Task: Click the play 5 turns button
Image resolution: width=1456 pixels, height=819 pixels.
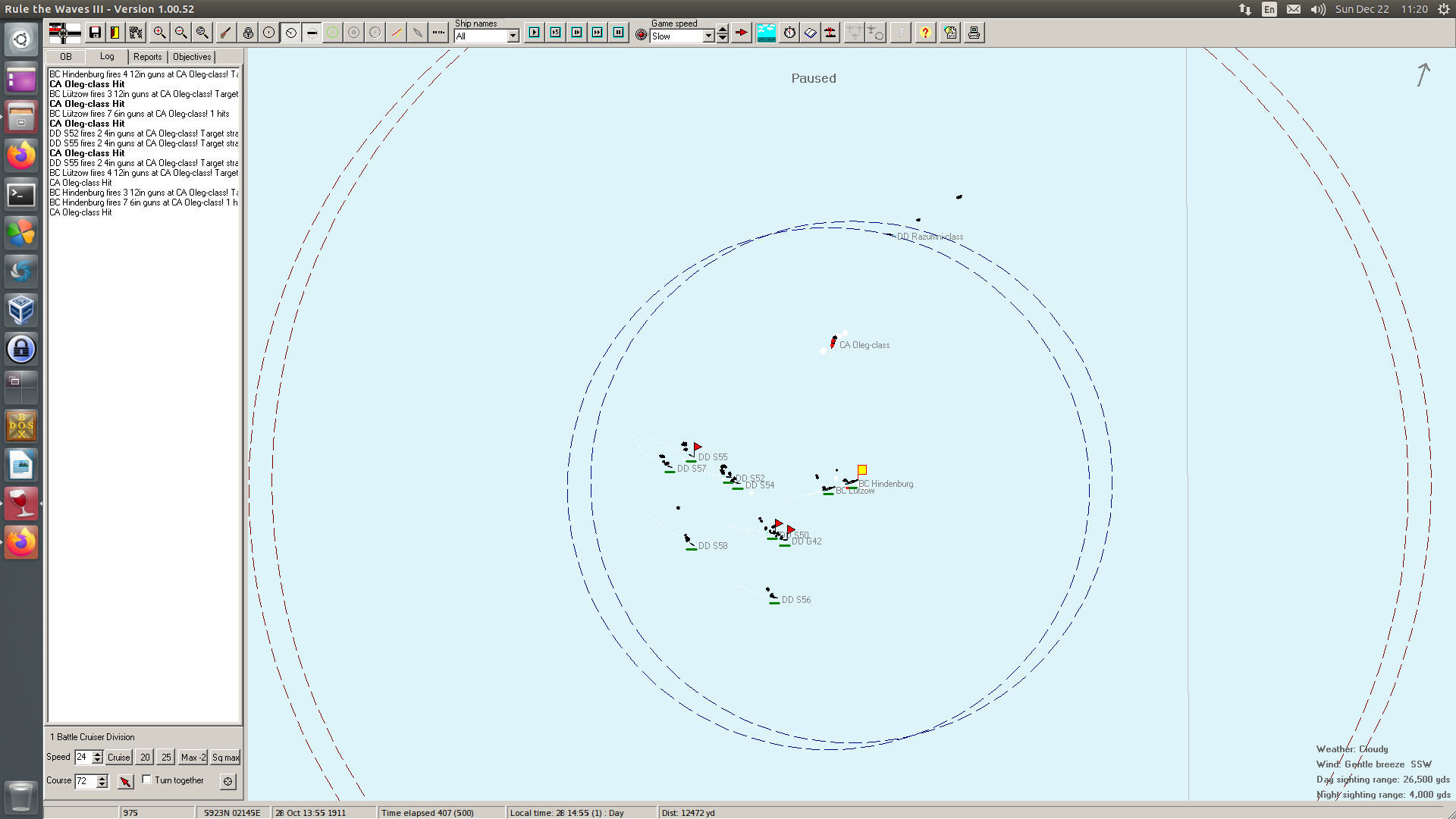Action: click(556, 33)
